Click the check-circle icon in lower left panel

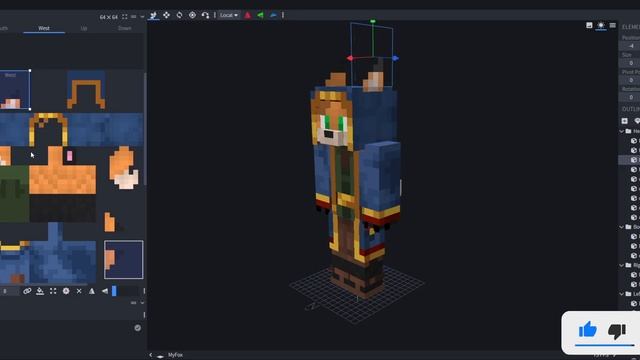[138, 328]
